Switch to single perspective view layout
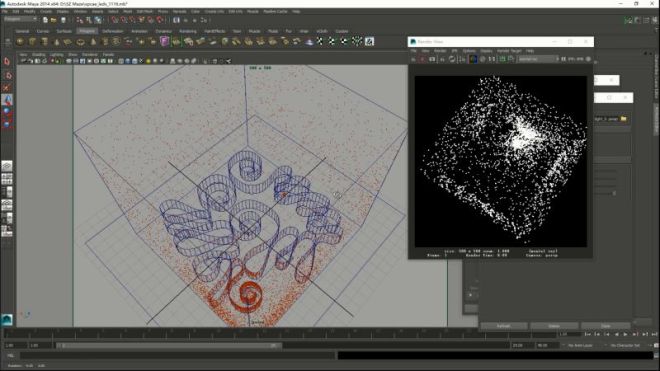 point(7,166)
